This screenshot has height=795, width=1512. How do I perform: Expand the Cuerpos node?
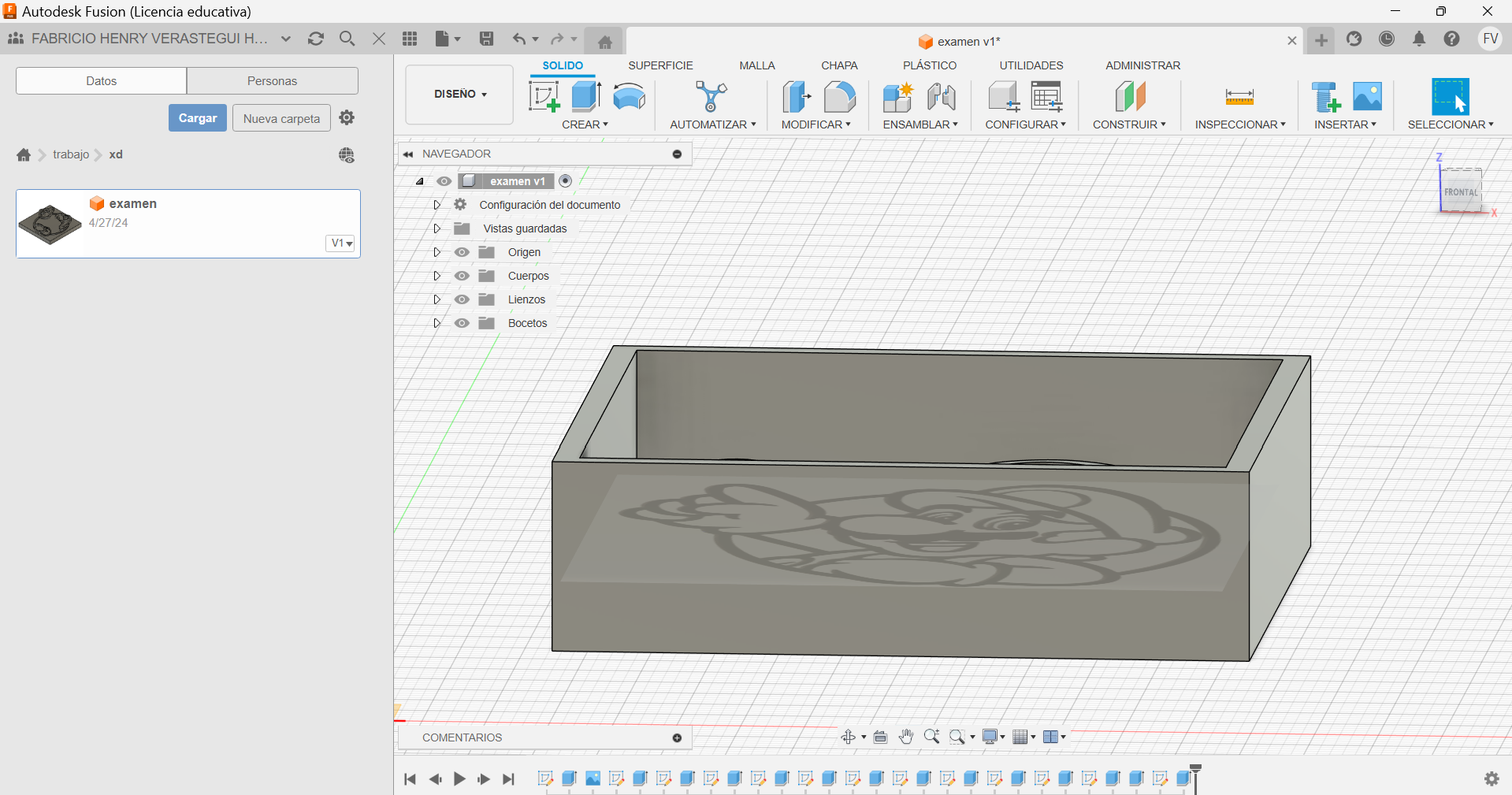click(x=437, y=276)
